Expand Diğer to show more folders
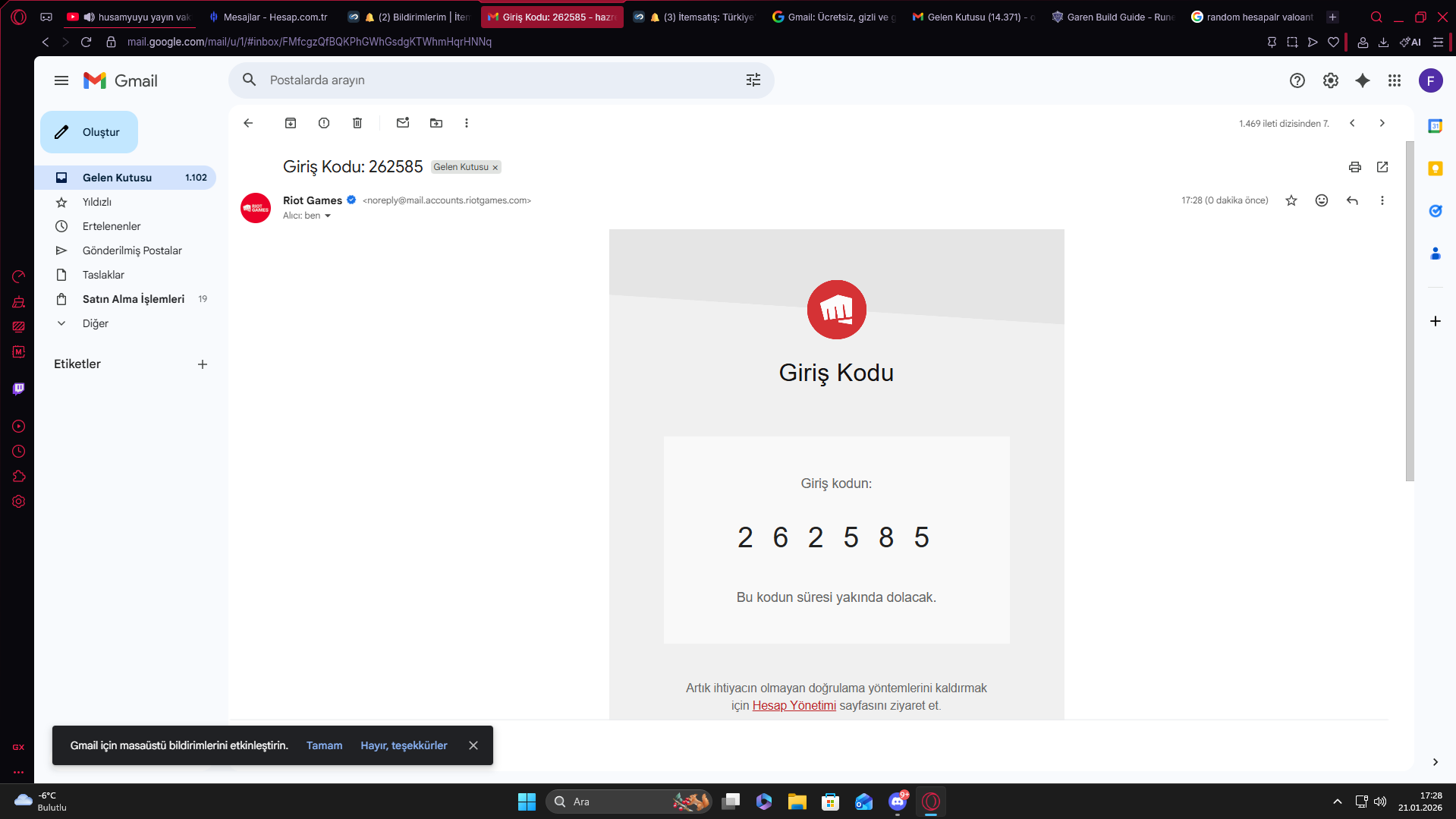The width and height of the screenshot is (1456, 819). pyautogui.click(x=125, y=323)
